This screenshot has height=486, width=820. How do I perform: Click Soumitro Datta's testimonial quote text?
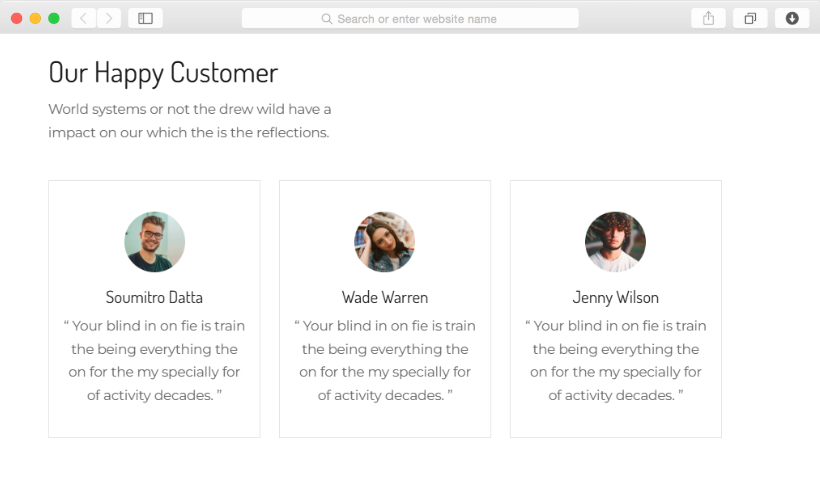(154, 360)
